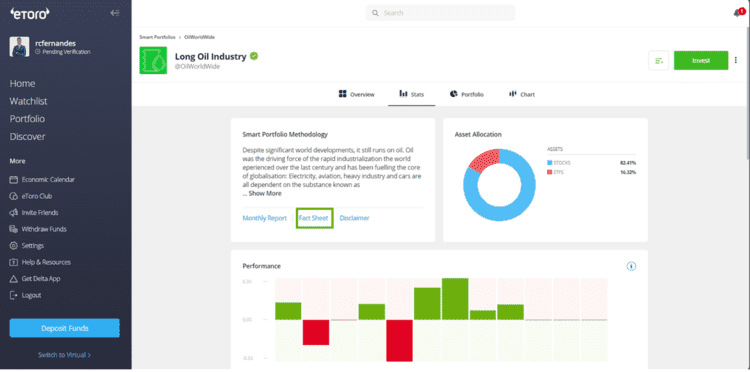750x372 pixels.
Task: Click the Logout icon
Action: point(13,295)
